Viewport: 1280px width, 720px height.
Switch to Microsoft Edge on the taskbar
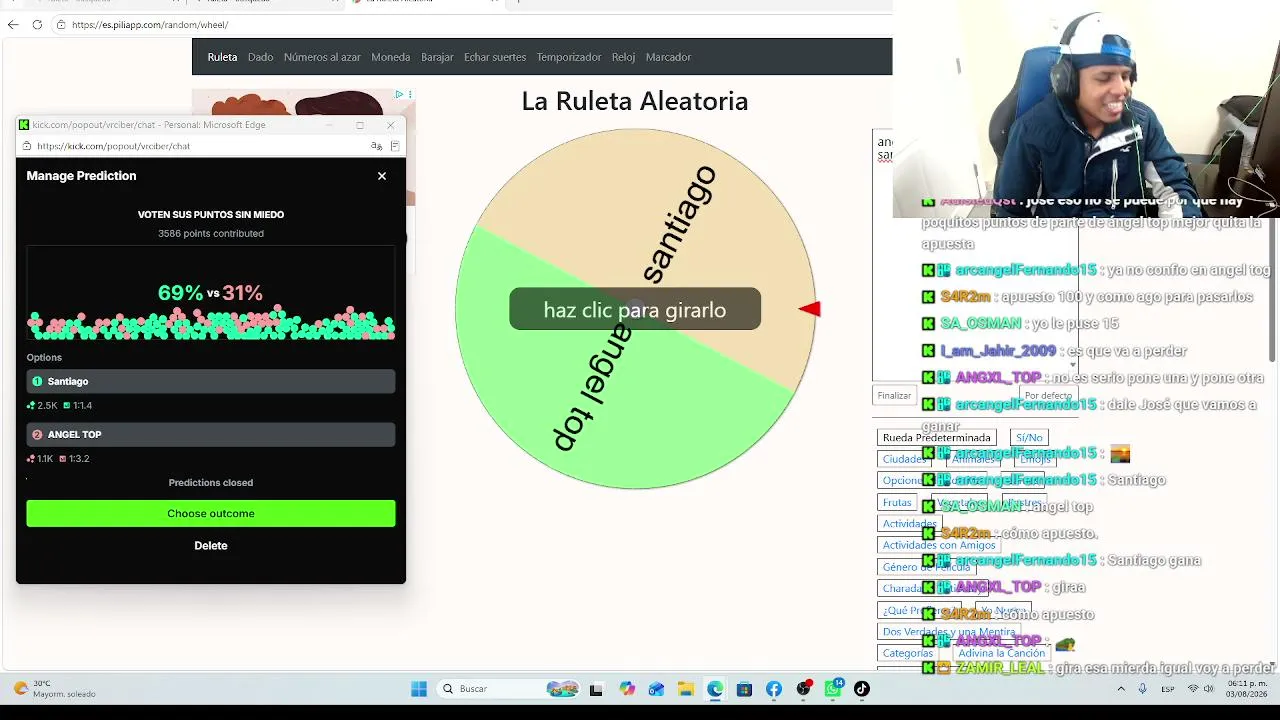coord(715,689)
